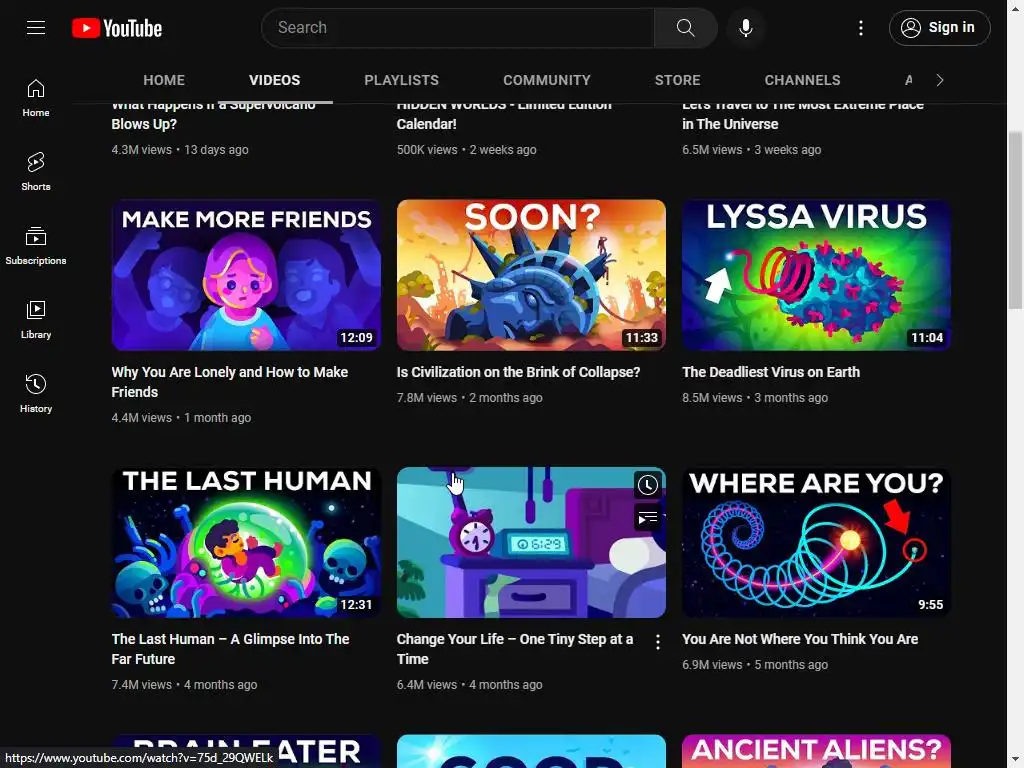Click '4.4M views • 1 month ago' text
This screenshot has width=1024, height=768.
coord(181,418)
